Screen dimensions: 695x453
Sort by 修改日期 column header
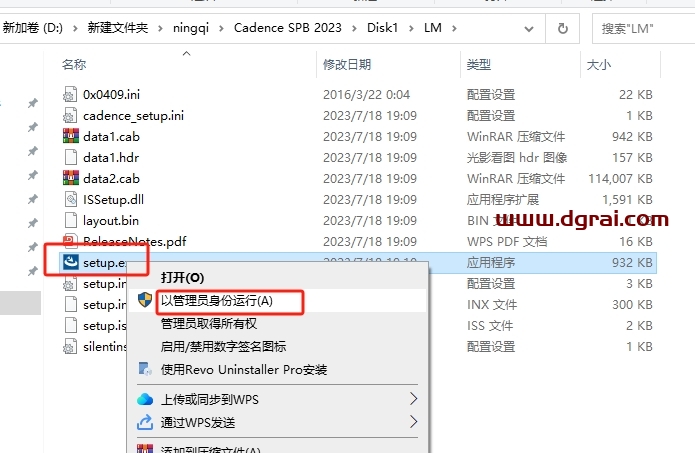click(347, 65)
